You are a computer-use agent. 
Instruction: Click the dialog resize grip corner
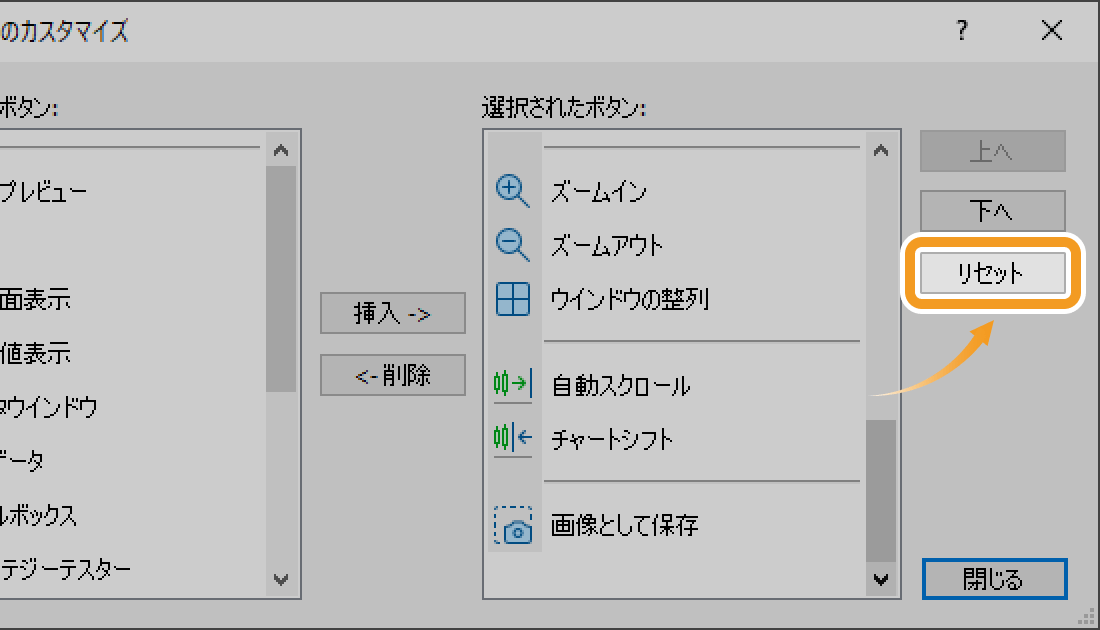click(1087, 617)
